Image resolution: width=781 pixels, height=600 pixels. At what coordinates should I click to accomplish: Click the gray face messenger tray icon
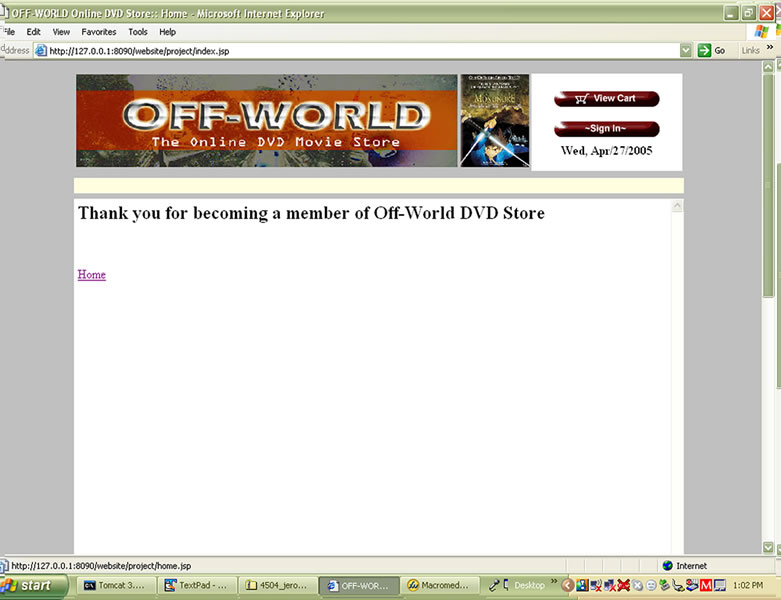point(651,586)
